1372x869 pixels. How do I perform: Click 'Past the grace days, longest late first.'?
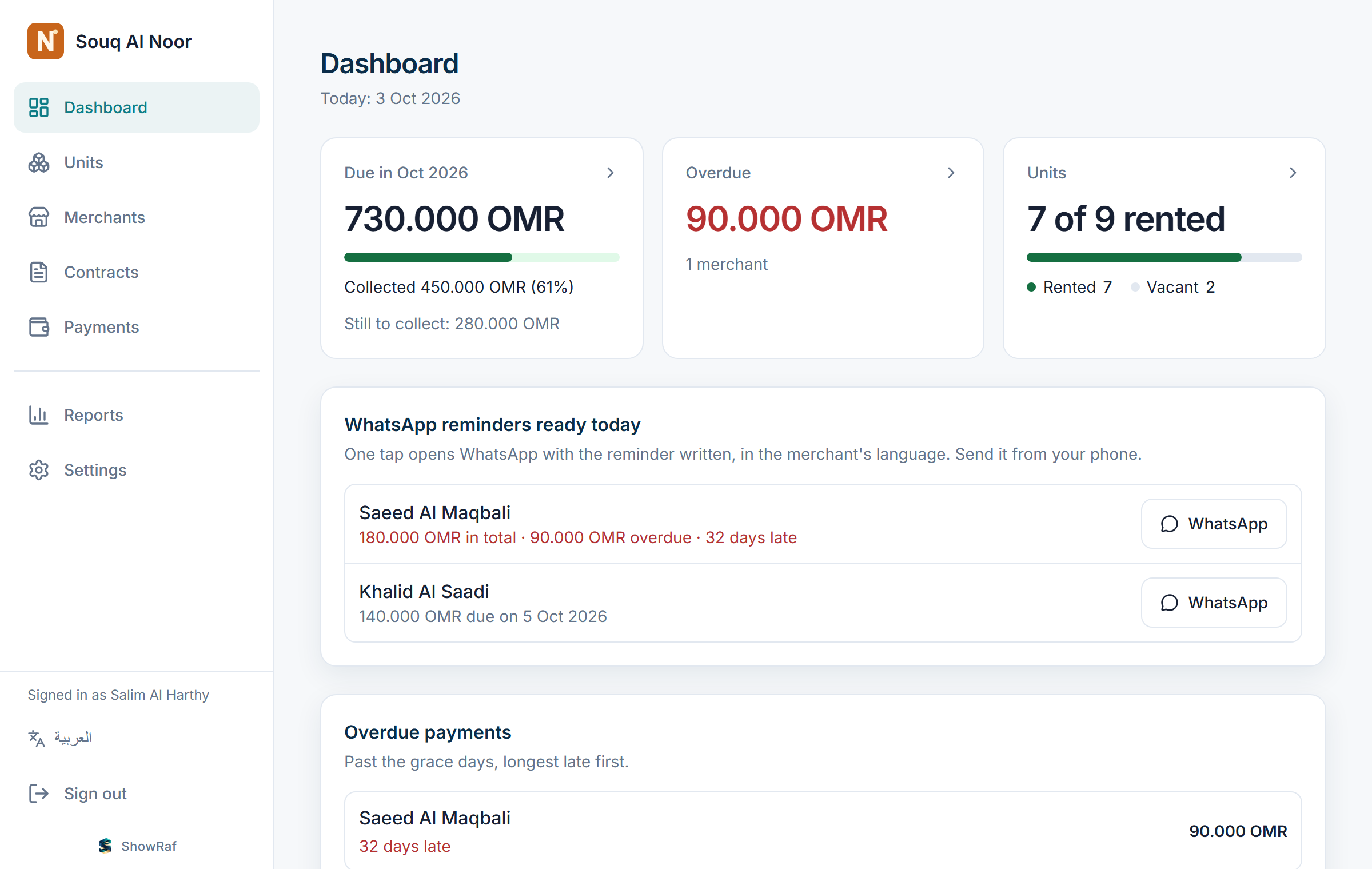coord(486,762)
